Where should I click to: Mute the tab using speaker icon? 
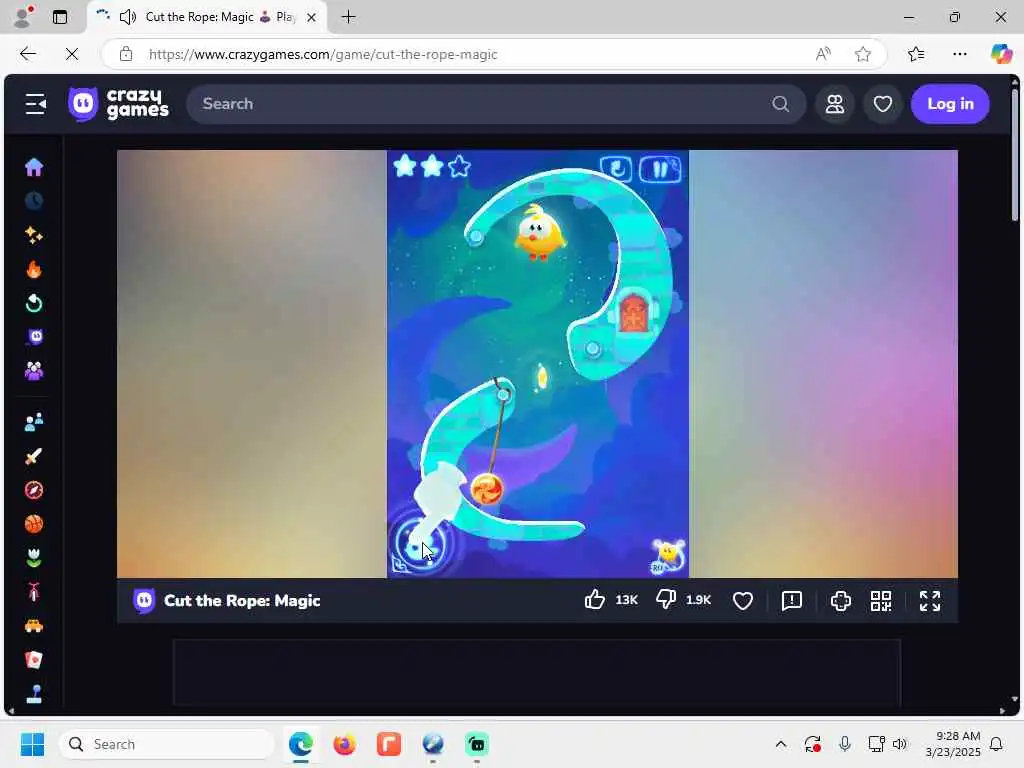click(x=128, y=17)
